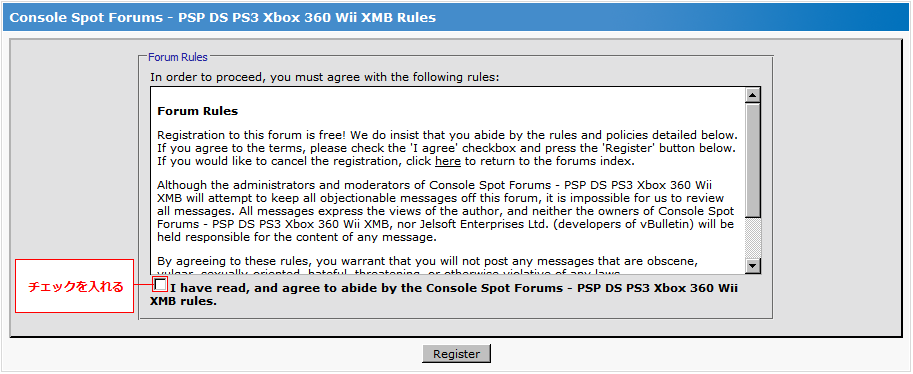Click the Register button

point(456,354)
